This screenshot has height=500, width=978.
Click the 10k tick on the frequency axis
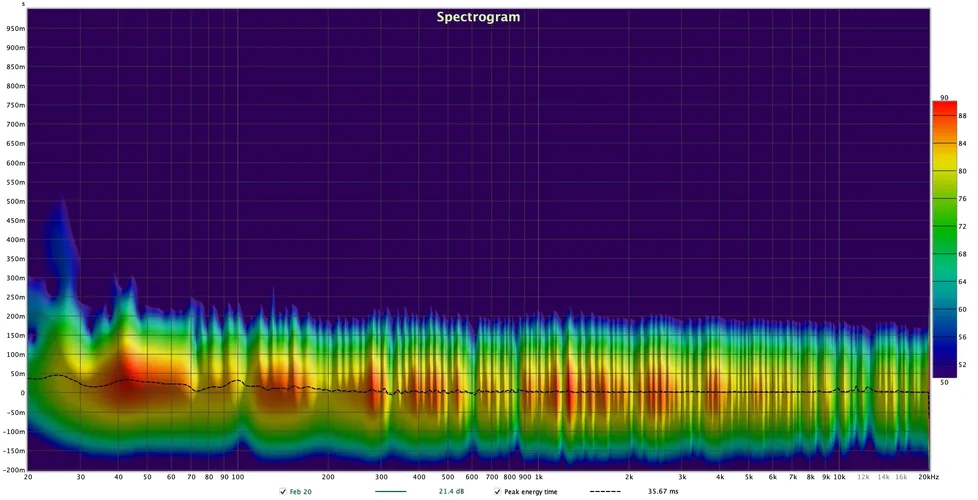tap(840, 478)
